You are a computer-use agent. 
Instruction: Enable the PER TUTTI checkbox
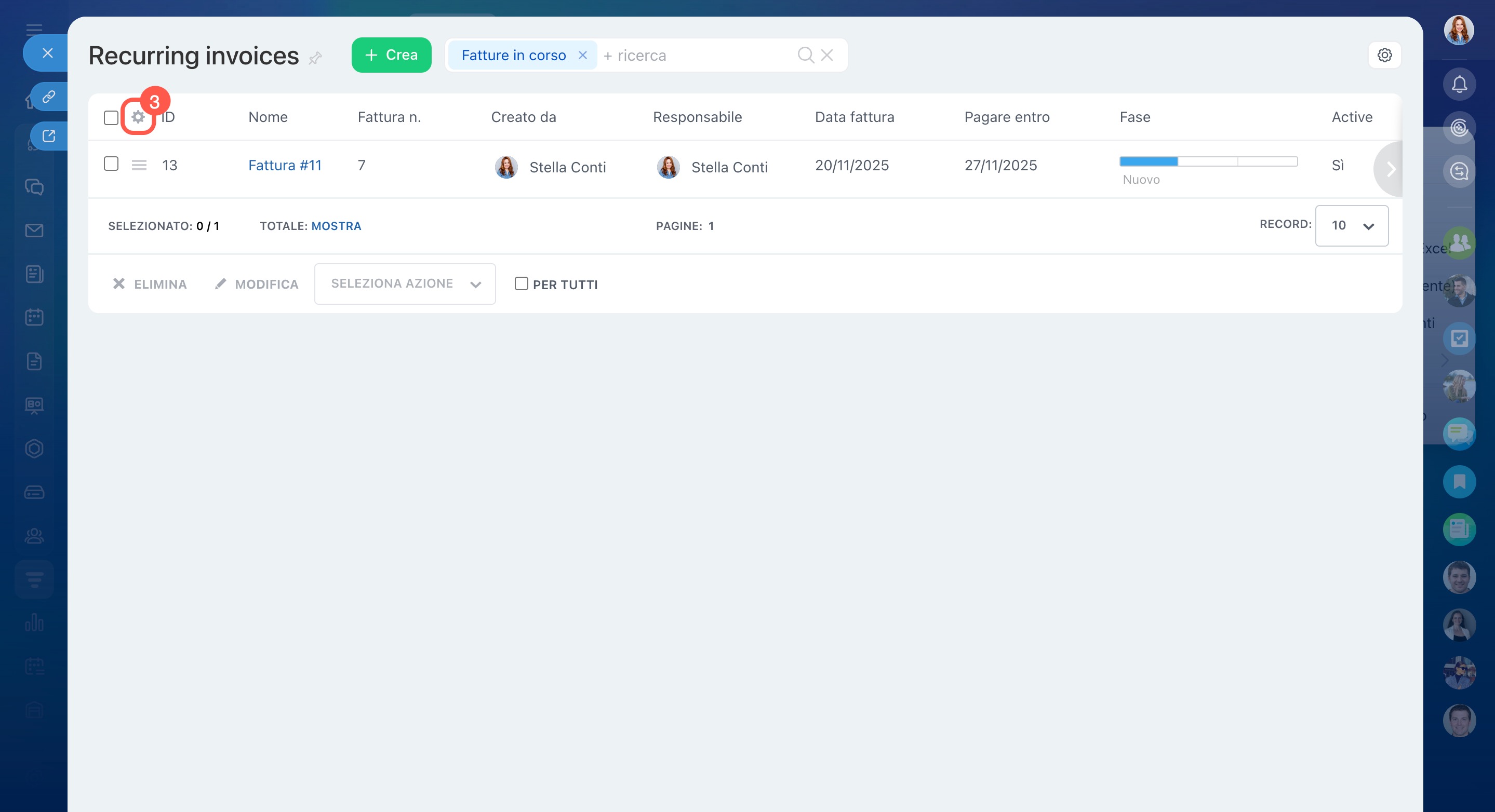(521, 283)
